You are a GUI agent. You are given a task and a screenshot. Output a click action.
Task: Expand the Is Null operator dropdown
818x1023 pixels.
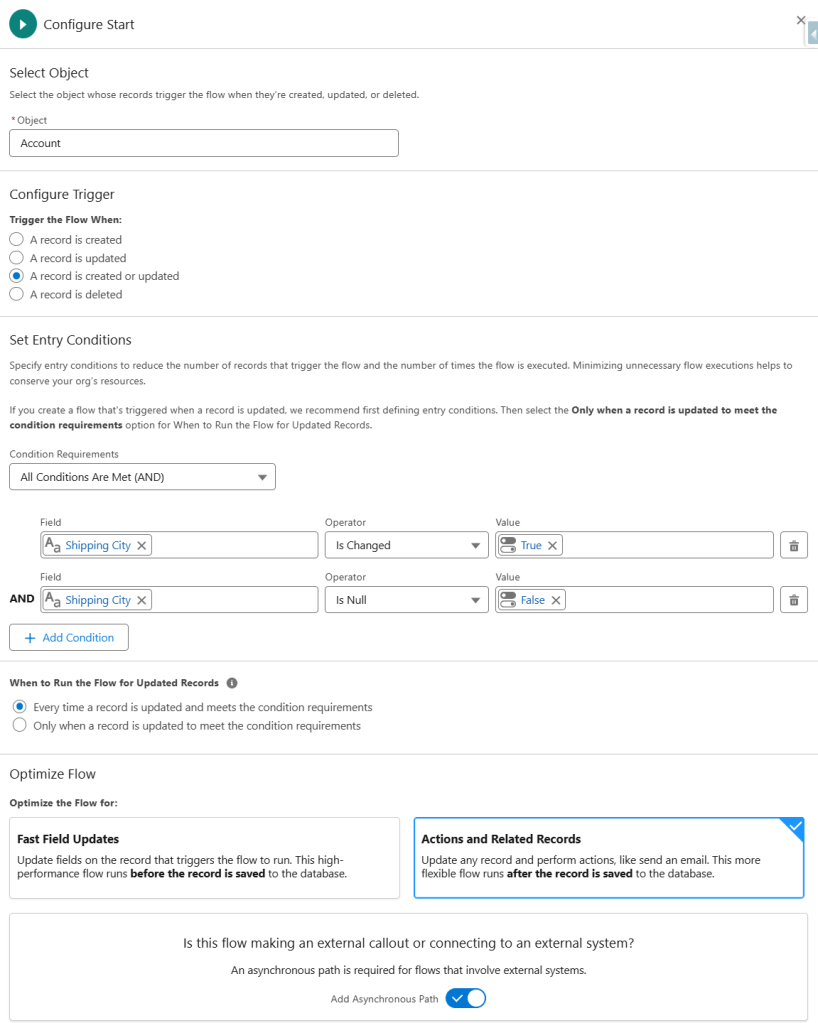point(406,600)
